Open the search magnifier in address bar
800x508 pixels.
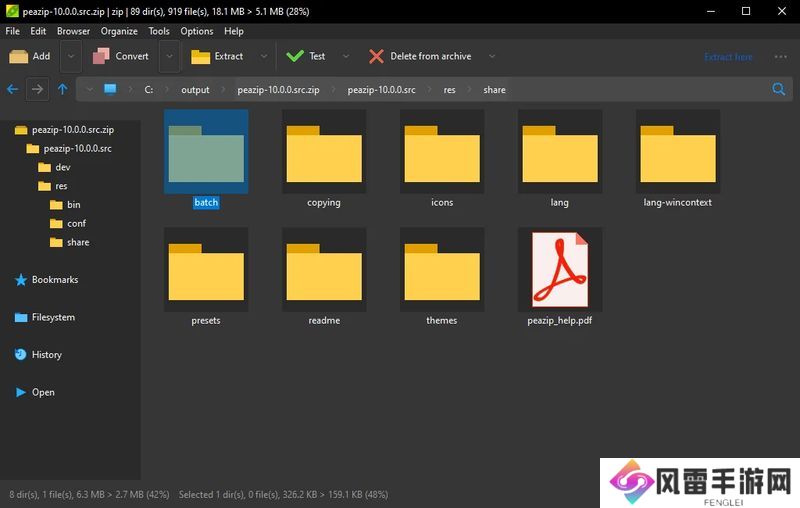(778, 89)
